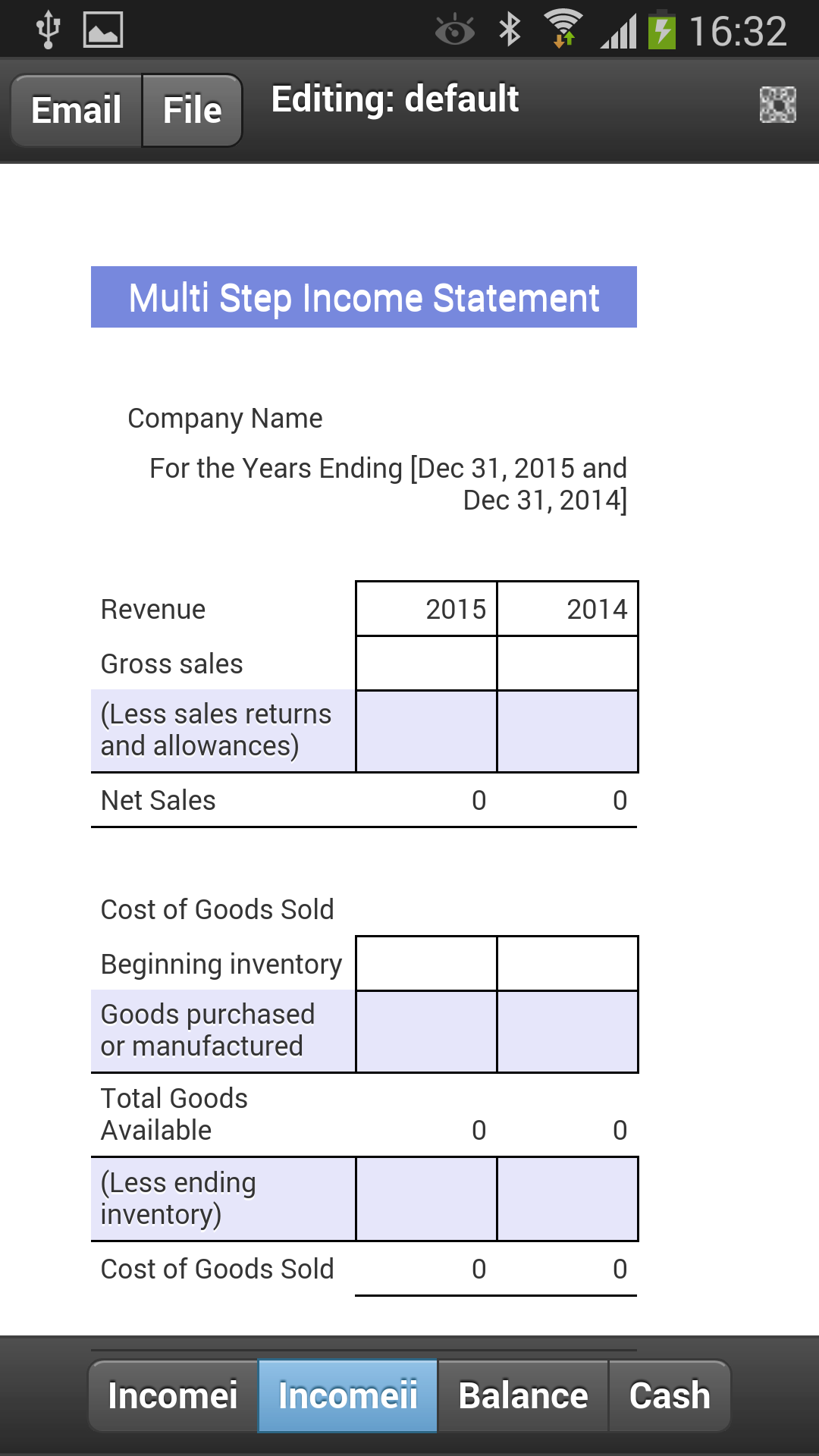Tap the picture notification icon
This screenshot has height=1456, width=819.
[103, 30]
